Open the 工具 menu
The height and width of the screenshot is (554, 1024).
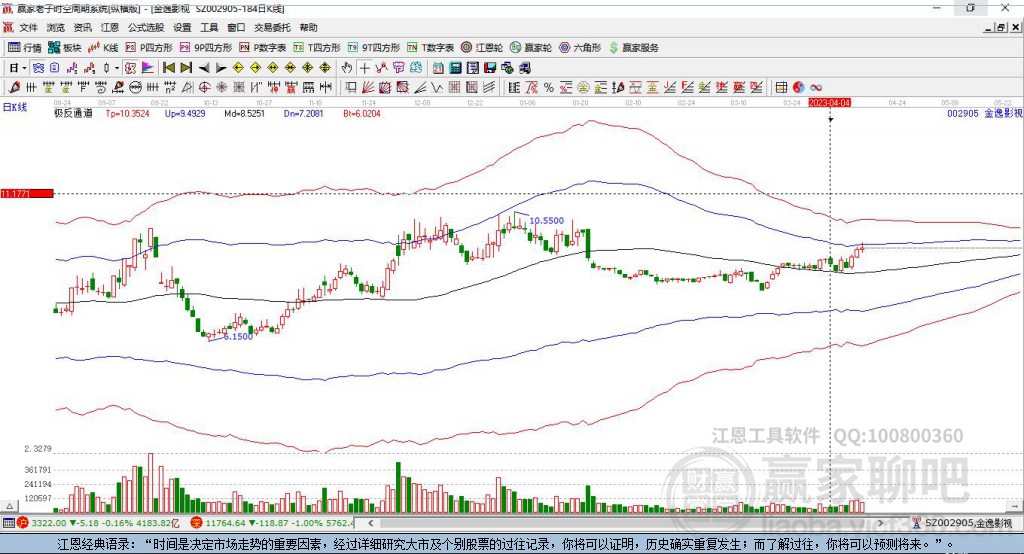(209, 27)
